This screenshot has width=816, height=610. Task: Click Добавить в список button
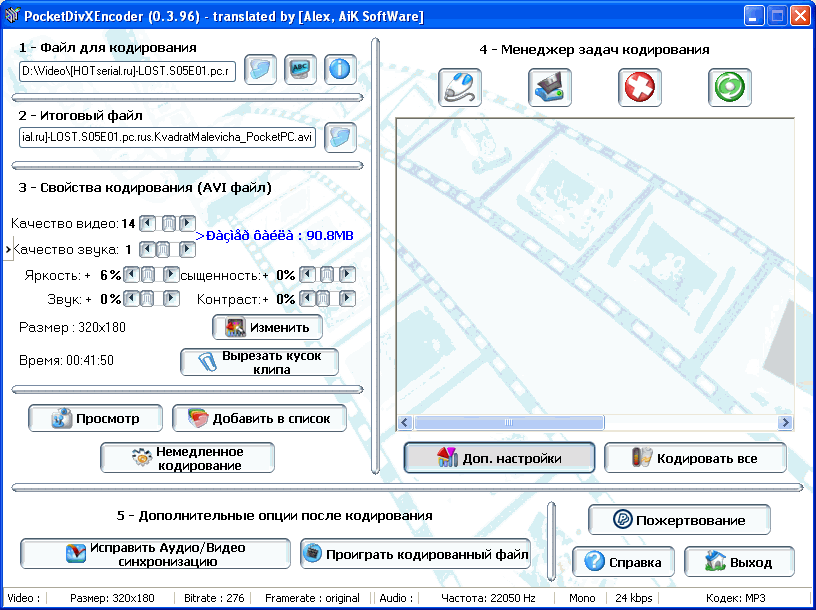click(x=259, y=418)
